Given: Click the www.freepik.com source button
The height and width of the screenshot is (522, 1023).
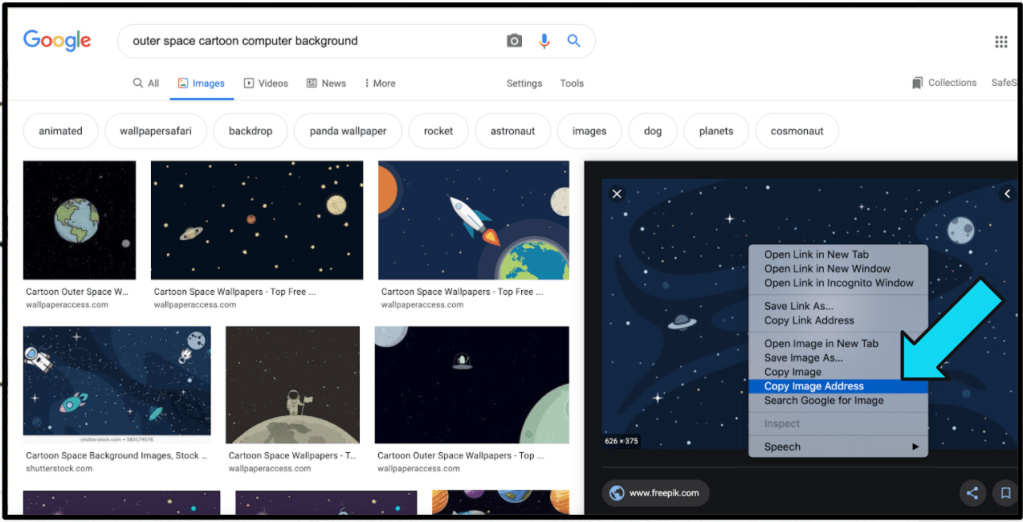Looking at the screenshot, I should click(x=656, y=493).
